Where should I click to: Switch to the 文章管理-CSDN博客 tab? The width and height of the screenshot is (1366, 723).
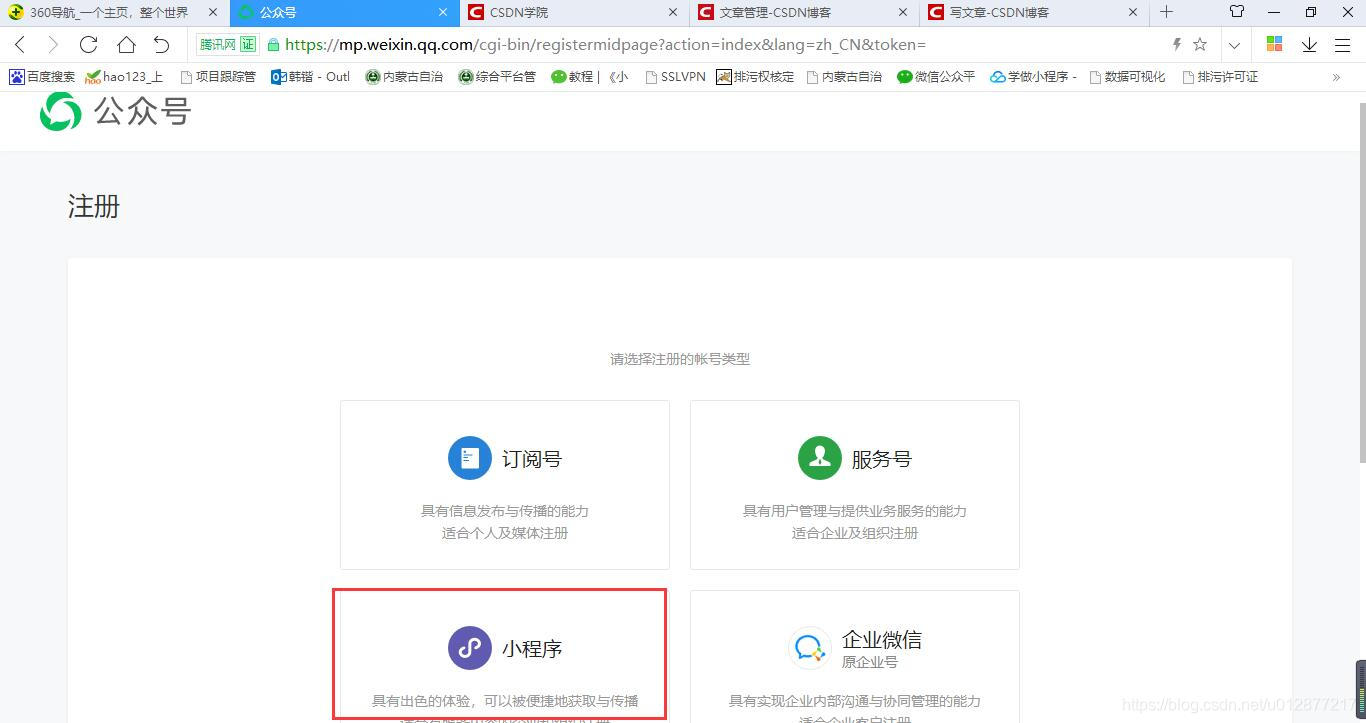[804, 13]
